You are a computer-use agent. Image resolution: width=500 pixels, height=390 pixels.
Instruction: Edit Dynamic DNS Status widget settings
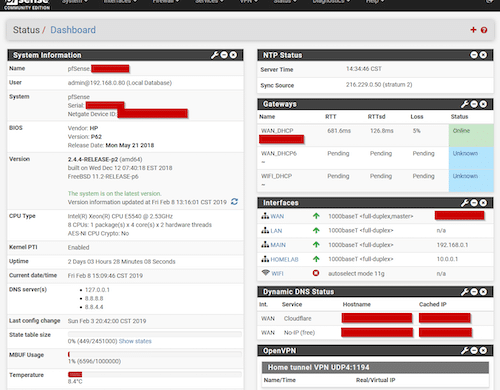tap(465, 292)
